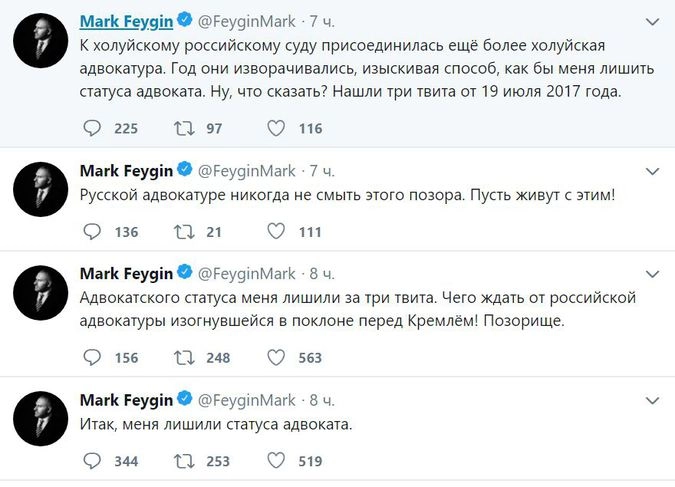
Task: Like the tweet with 116 likes
Action: [276, 128]
